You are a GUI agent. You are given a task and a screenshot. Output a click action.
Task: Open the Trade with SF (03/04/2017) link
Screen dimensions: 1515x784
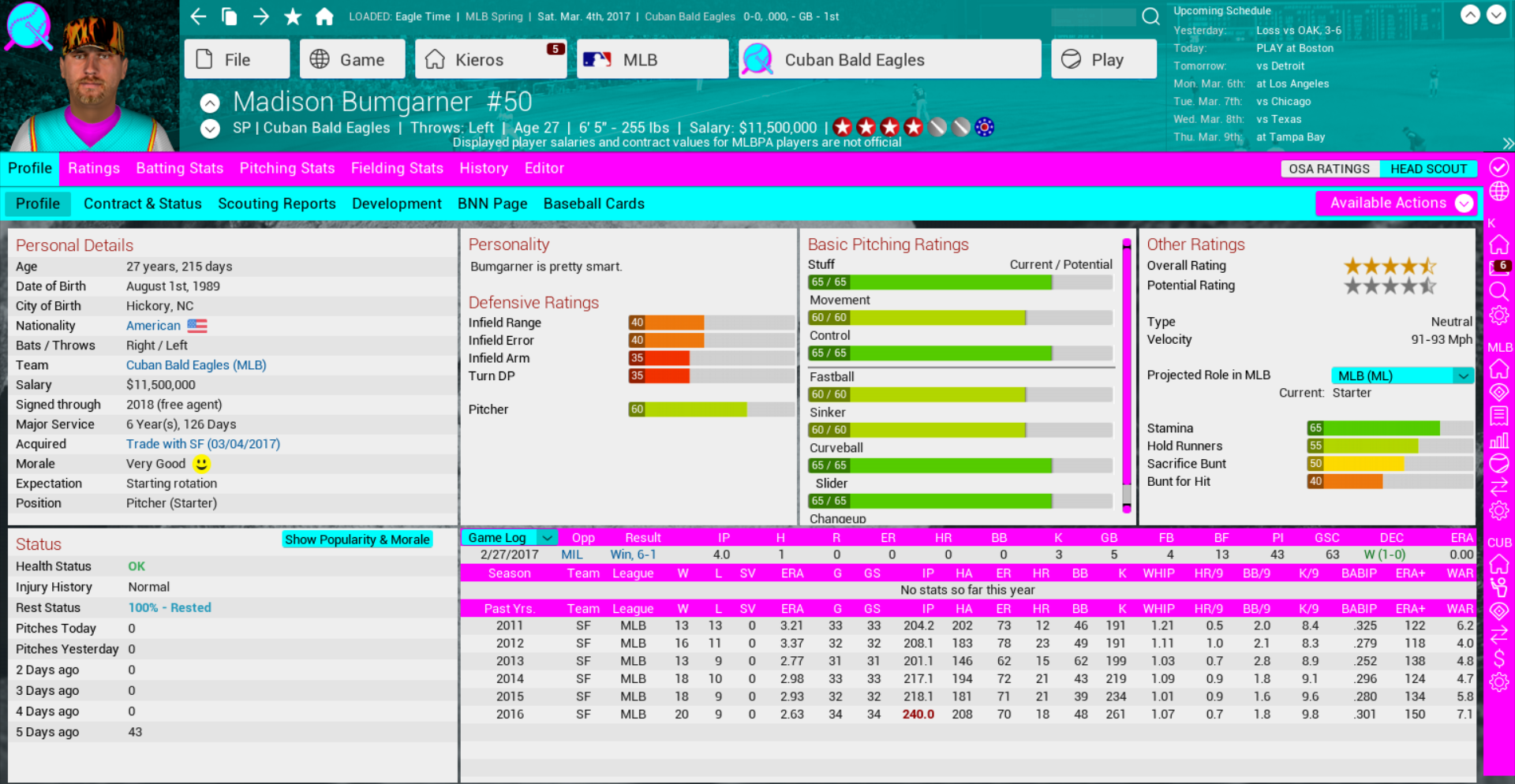click(204, 444)
